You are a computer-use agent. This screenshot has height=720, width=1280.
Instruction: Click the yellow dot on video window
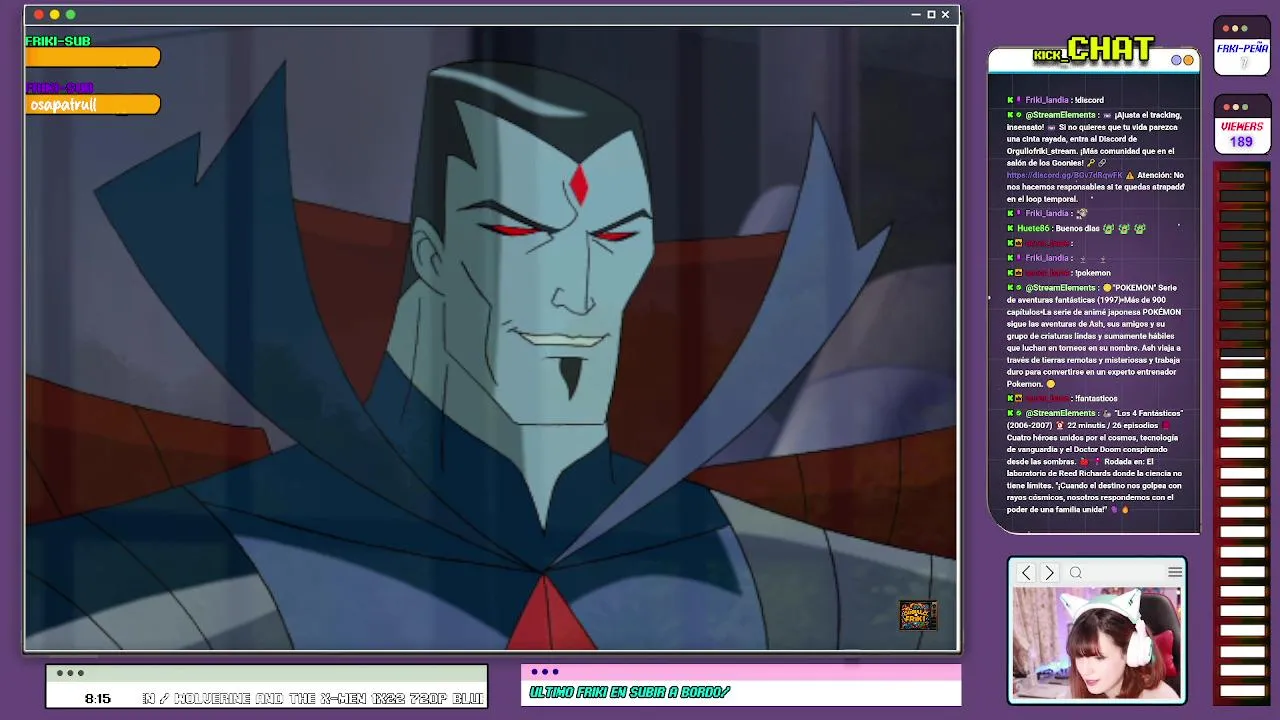(55, 14)
